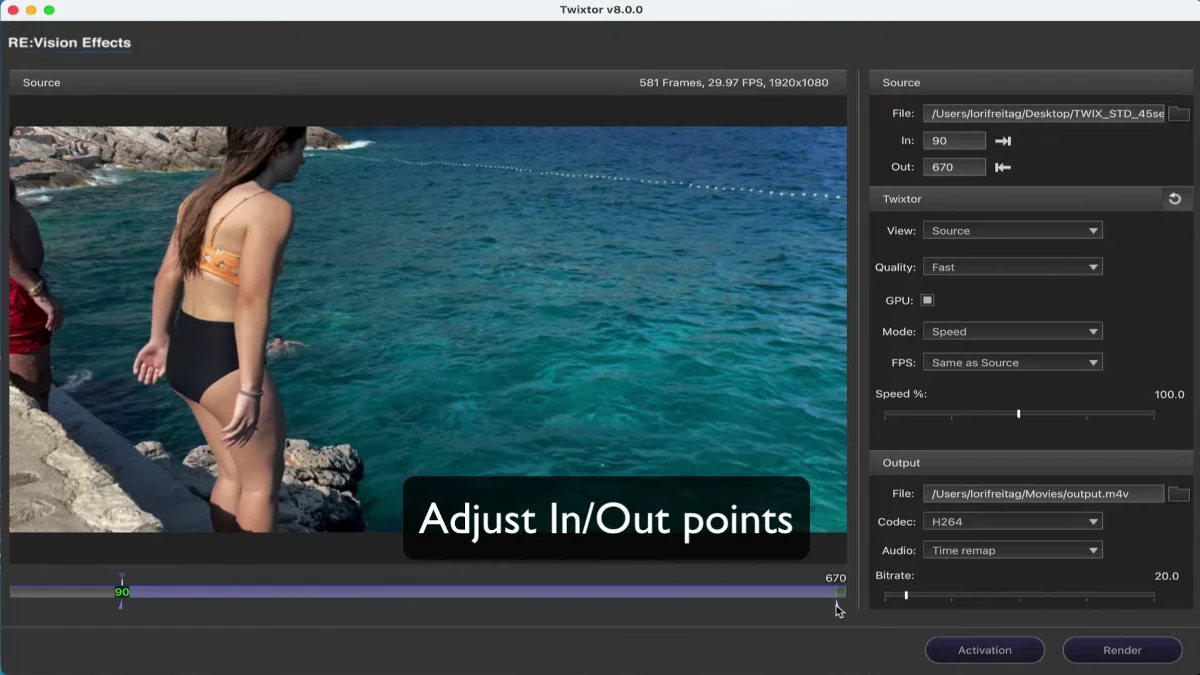Open the Codec dropdown showing H264
The width and height of the screenshot is (1200, 675).
[x=1012, y=521]
